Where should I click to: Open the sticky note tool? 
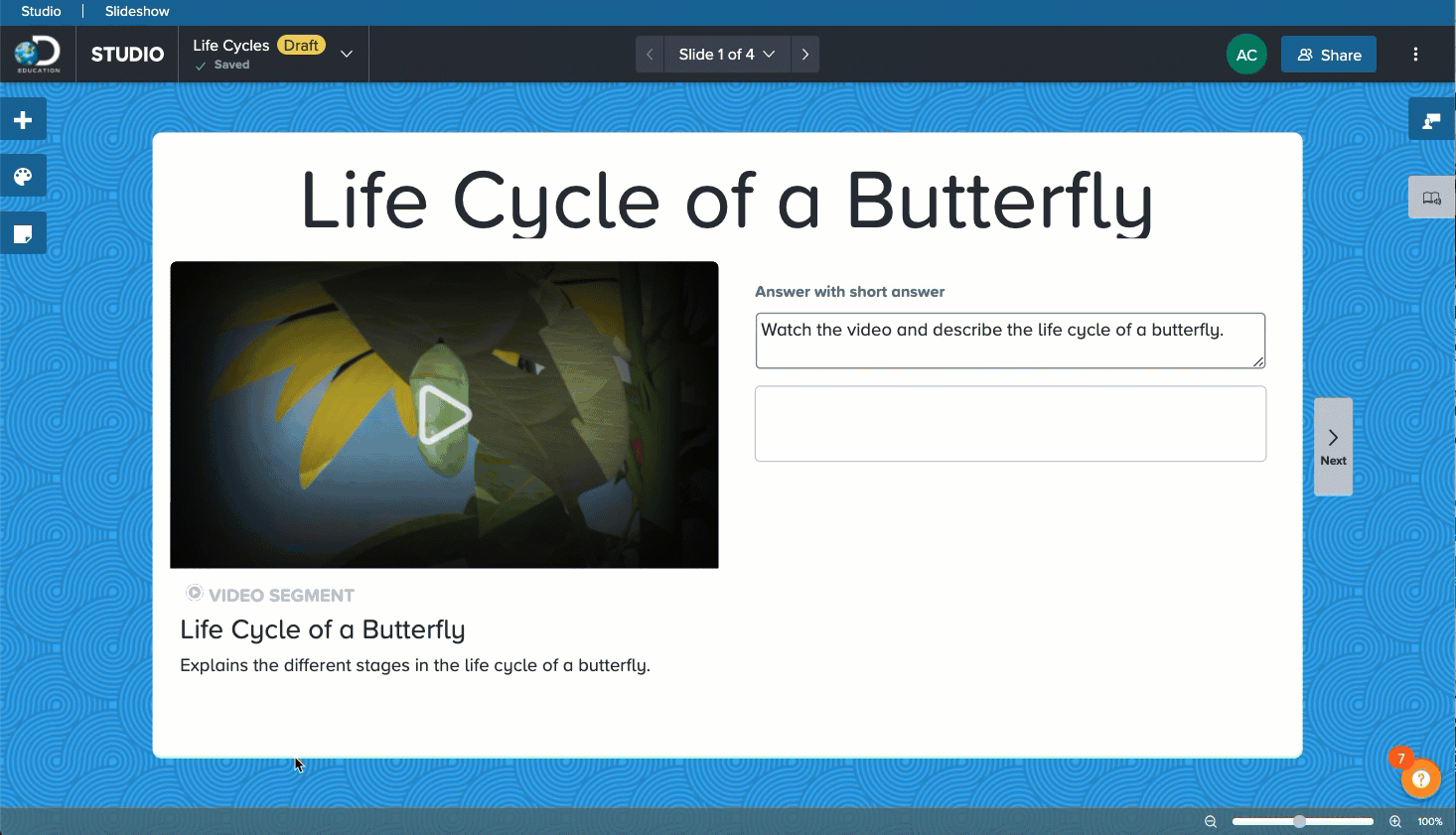tap(23, 233)
